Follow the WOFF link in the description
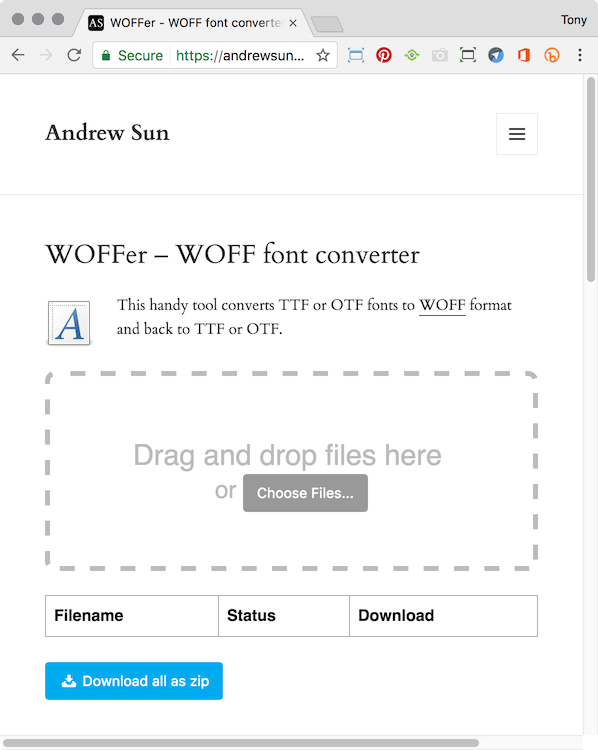The image size is (598, 750). pyautogui.click(x=442, y=305)
